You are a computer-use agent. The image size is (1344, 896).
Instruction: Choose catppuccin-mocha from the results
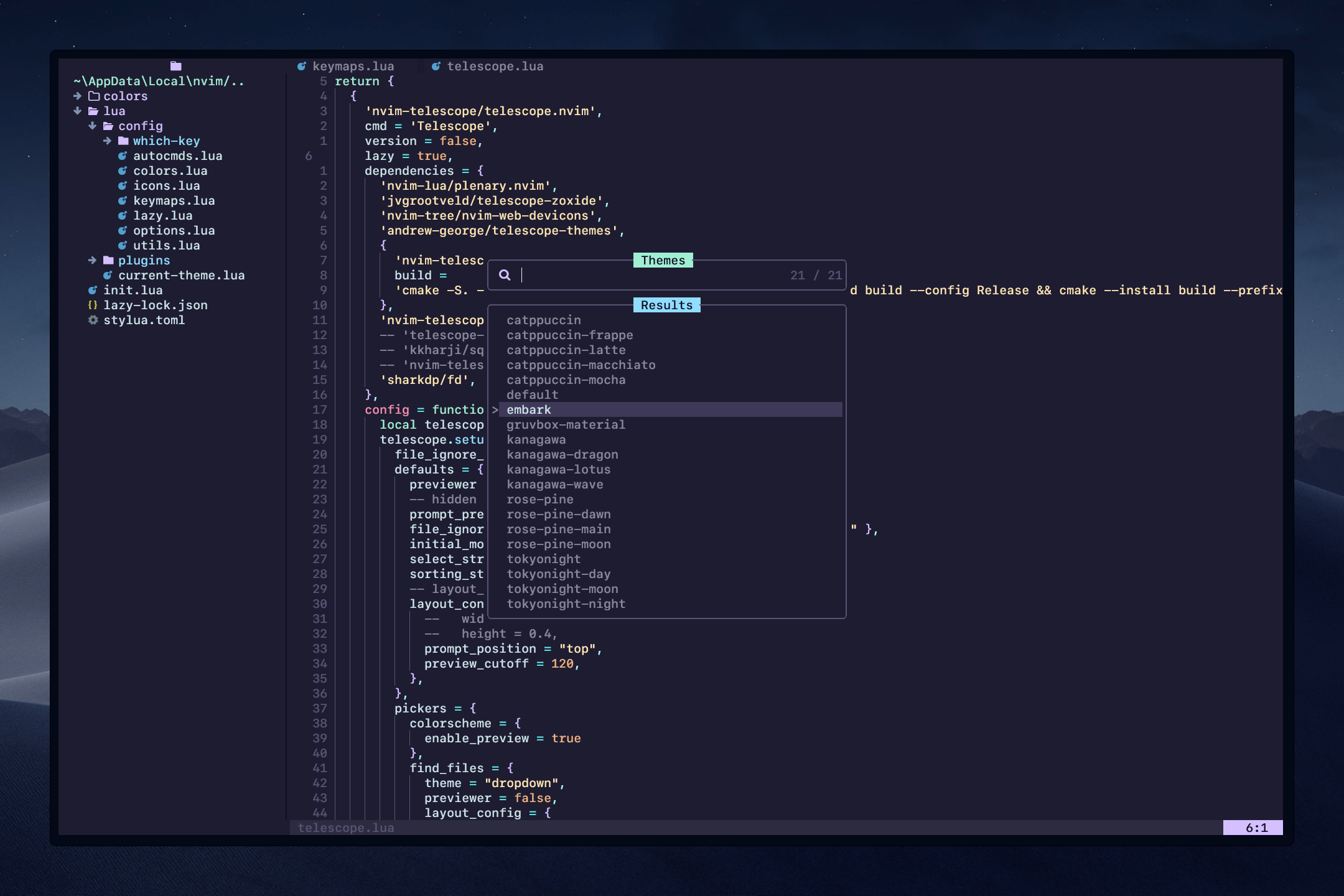pos(566,380)
